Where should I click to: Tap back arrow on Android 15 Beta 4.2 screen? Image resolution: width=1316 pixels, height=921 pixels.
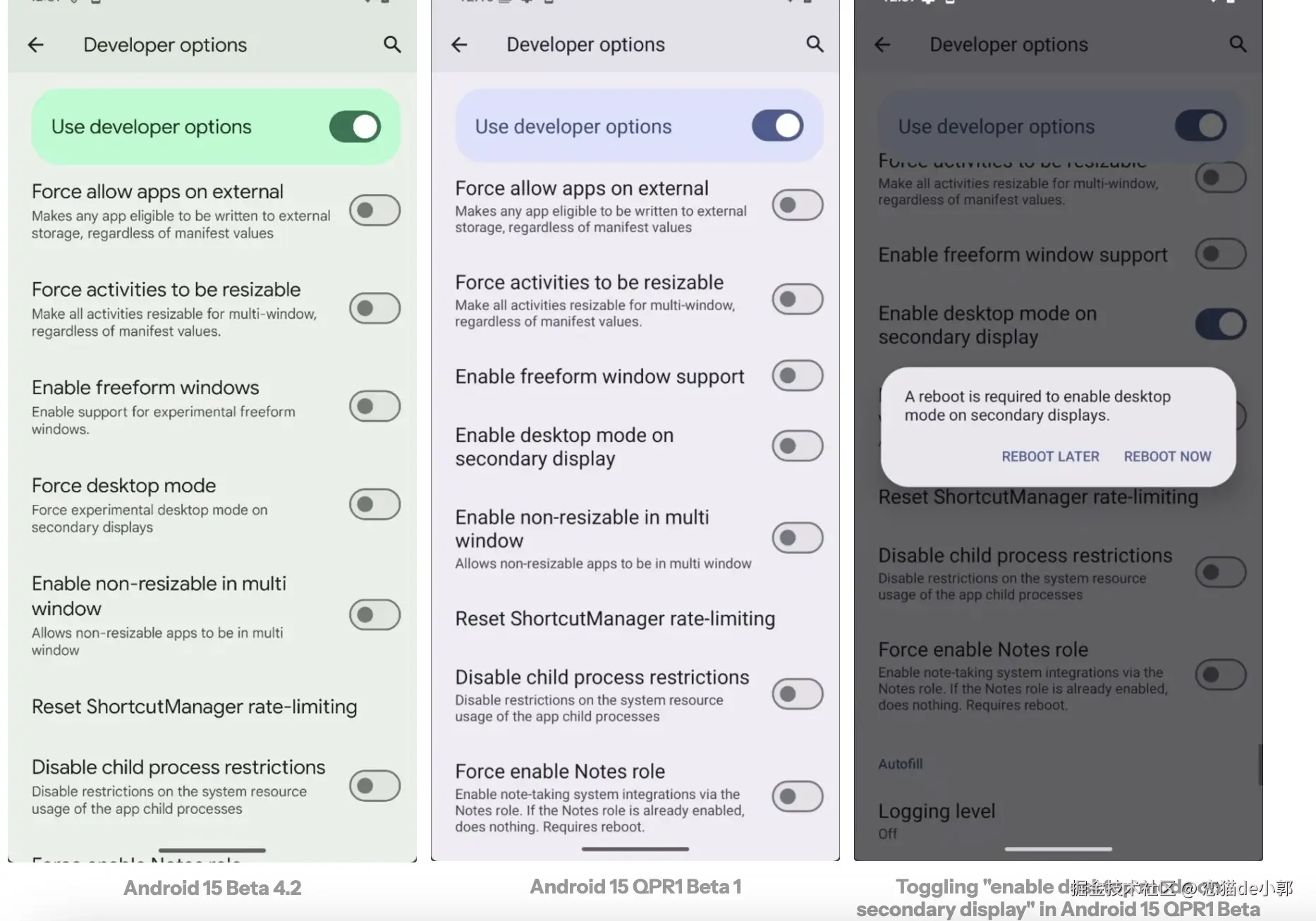point(36,45)
